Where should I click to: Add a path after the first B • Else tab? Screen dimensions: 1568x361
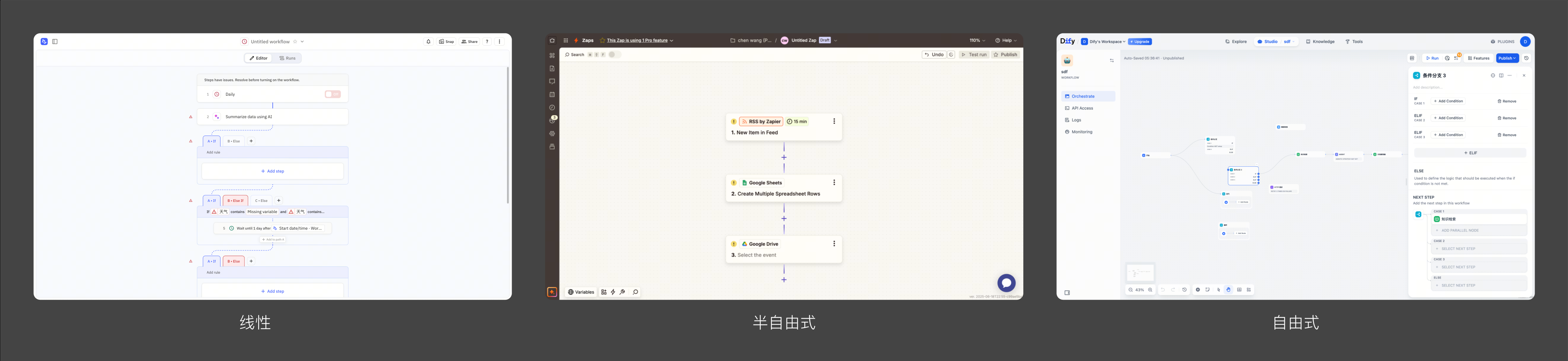[x=251, y=141]
